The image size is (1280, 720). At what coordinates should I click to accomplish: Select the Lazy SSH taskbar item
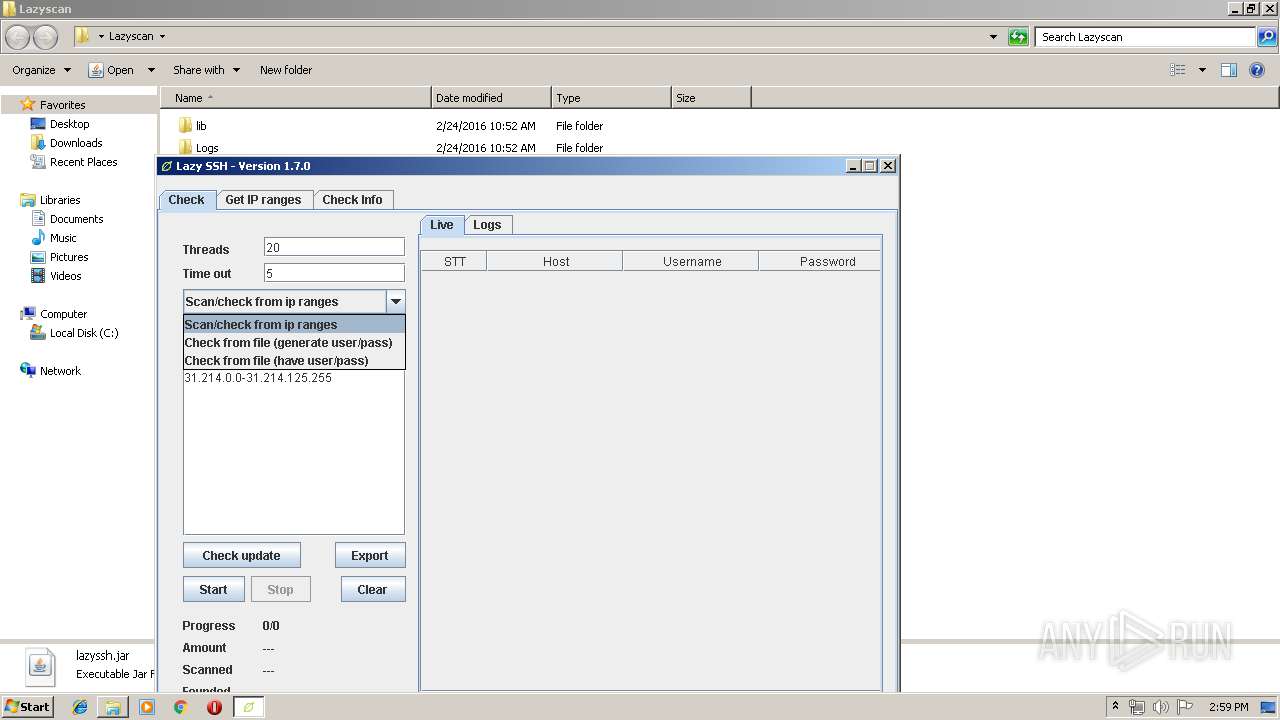(249, 707)
